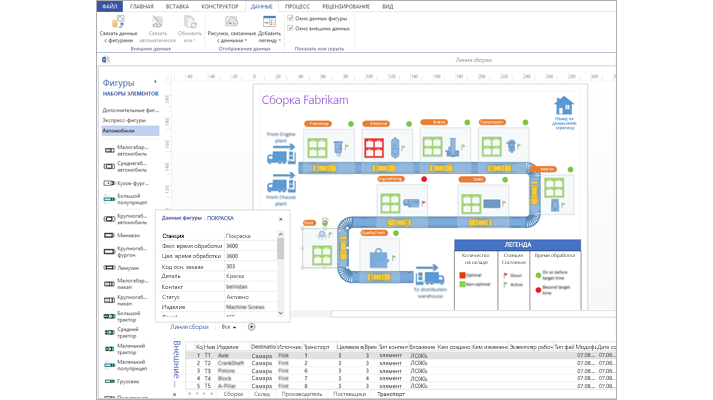
Task: Select Экспресс-фигуры stencil
Action: [124, 120]
